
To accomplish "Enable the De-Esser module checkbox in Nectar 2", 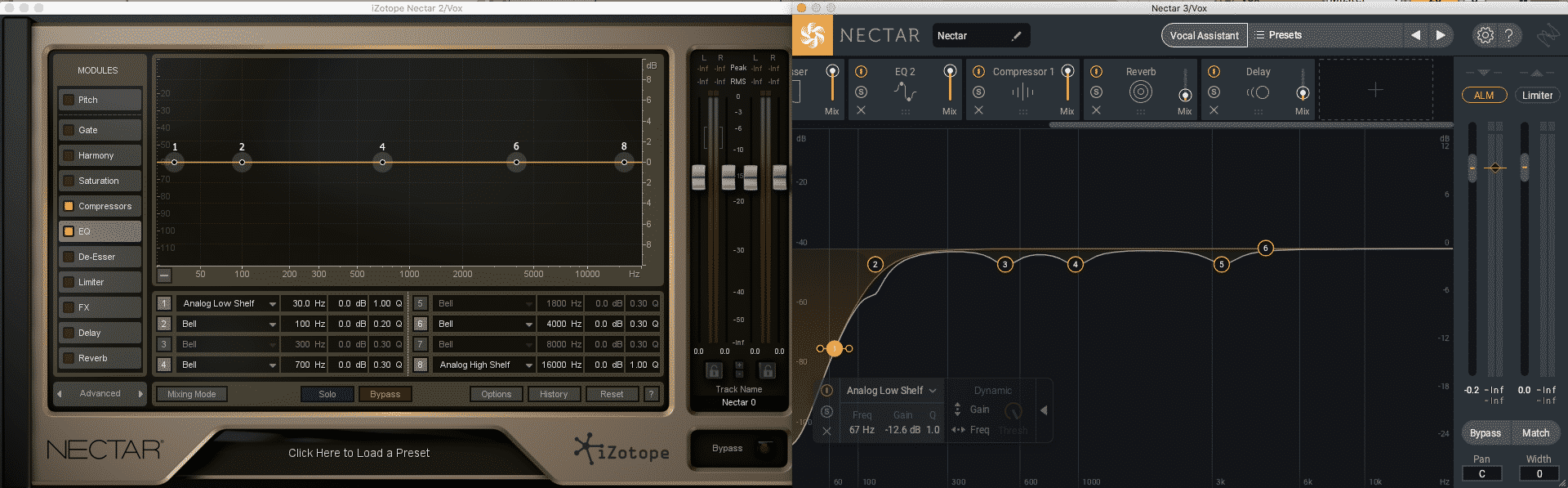I will point(69,257).
